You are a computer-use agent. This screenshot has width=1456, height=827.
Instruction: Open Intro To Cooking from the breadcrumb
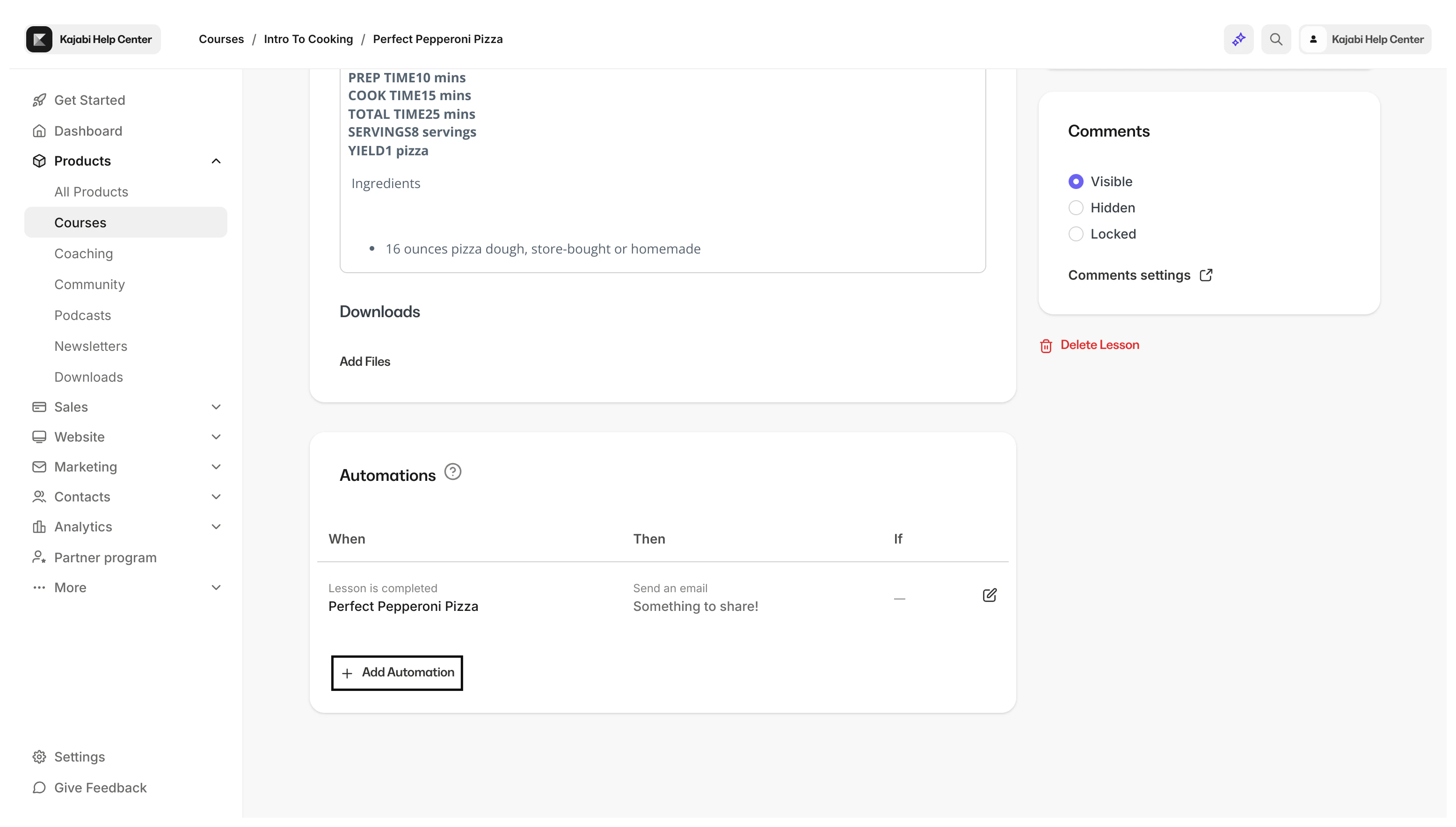point(308,39)
